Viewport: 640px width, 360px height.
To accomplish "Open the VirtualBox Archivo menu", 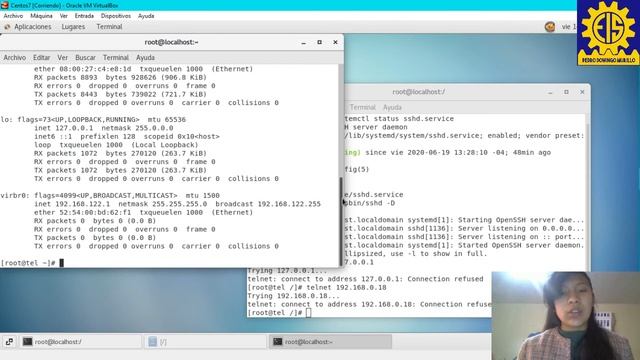I will pos(13,16).
